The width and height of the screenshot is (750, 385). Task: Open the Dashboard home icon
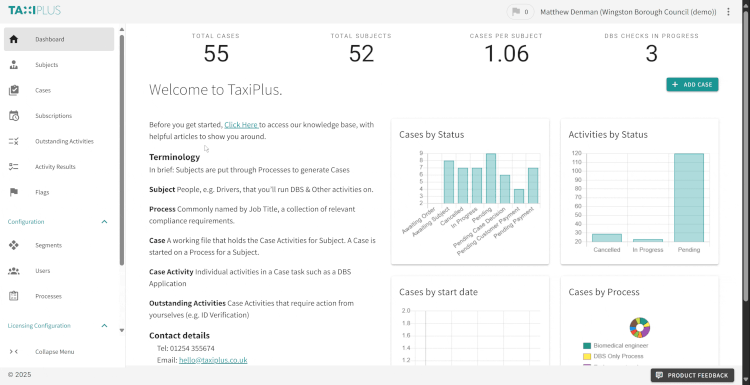click(x=13, y=39)
